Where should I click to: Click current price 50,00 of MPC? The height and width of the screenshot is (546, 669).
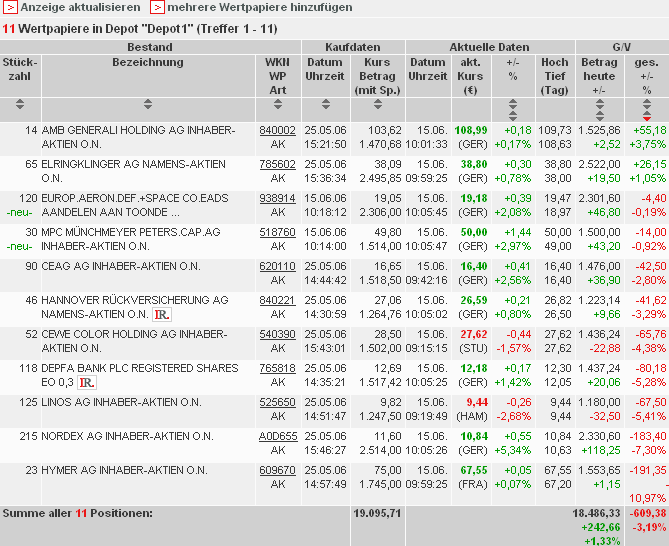(x=474, y=232)
